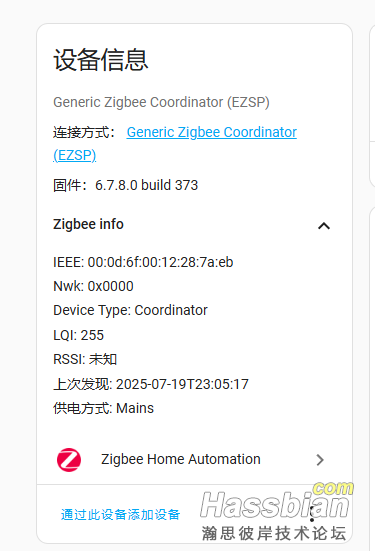Screen dimensions: 375x551
Task: Select the Zigbee Home Automation integration row
Action: [192, 460]
